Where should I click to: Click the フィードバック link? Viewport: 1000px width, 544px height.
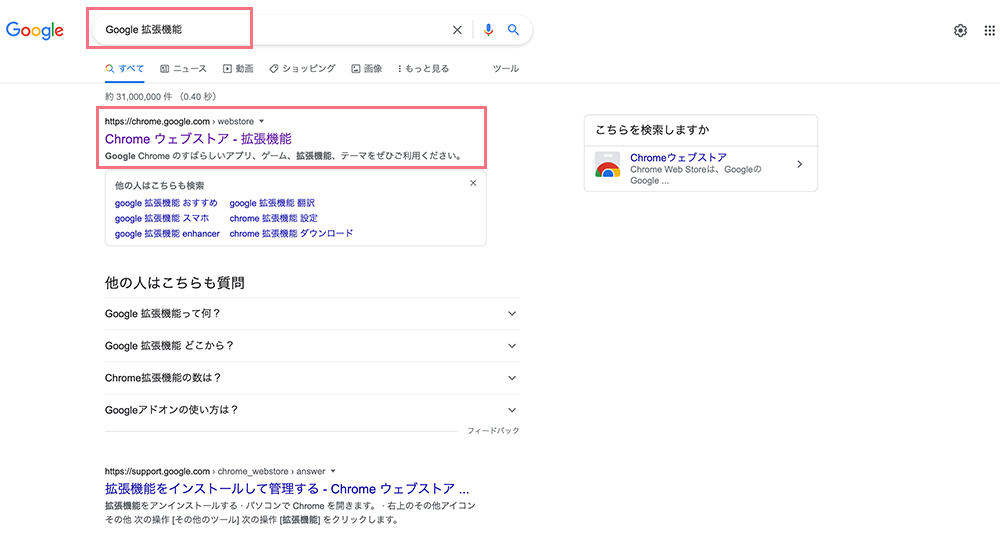pyautogui.click(x=493, y=431)
